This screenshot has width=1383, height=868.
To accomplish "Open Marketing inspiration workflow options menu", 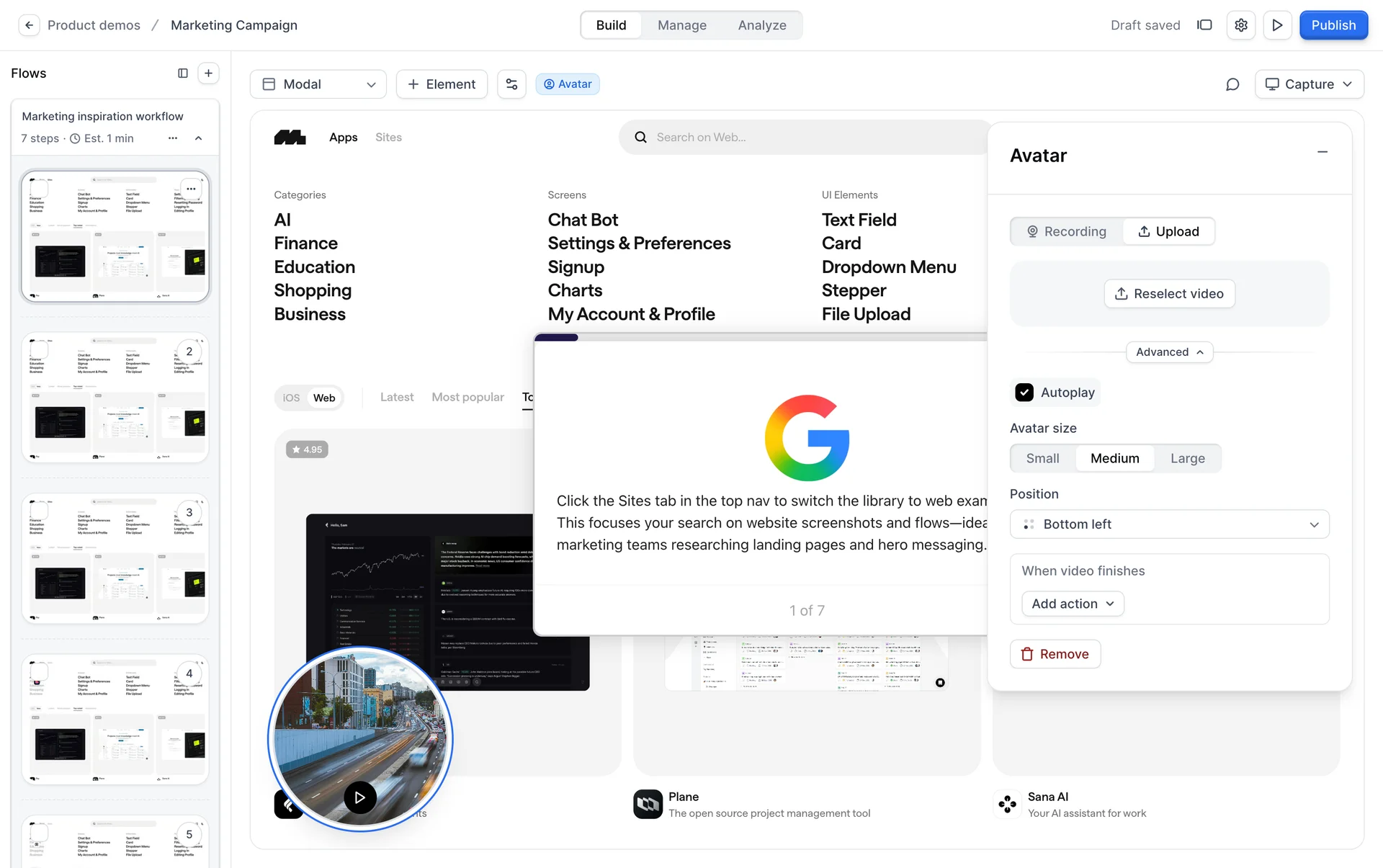I will pyautogui.click(x=173, y=138).
